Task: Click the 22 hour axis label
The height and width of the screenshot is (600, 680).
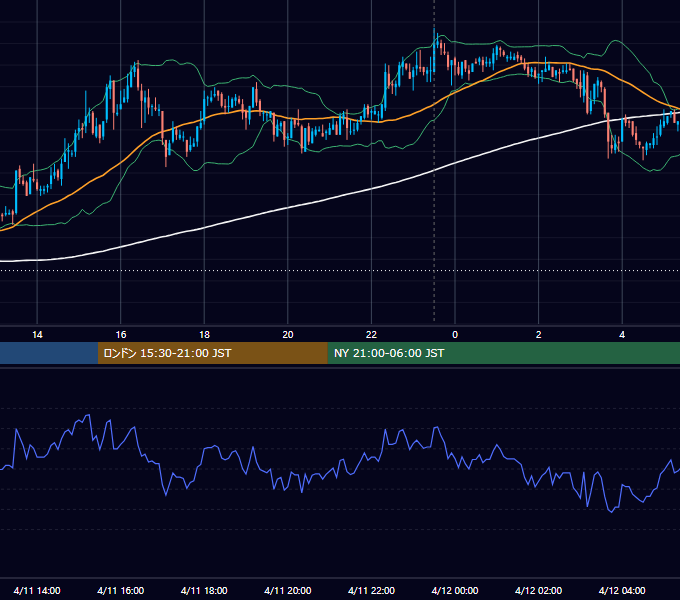Action: 371,335
